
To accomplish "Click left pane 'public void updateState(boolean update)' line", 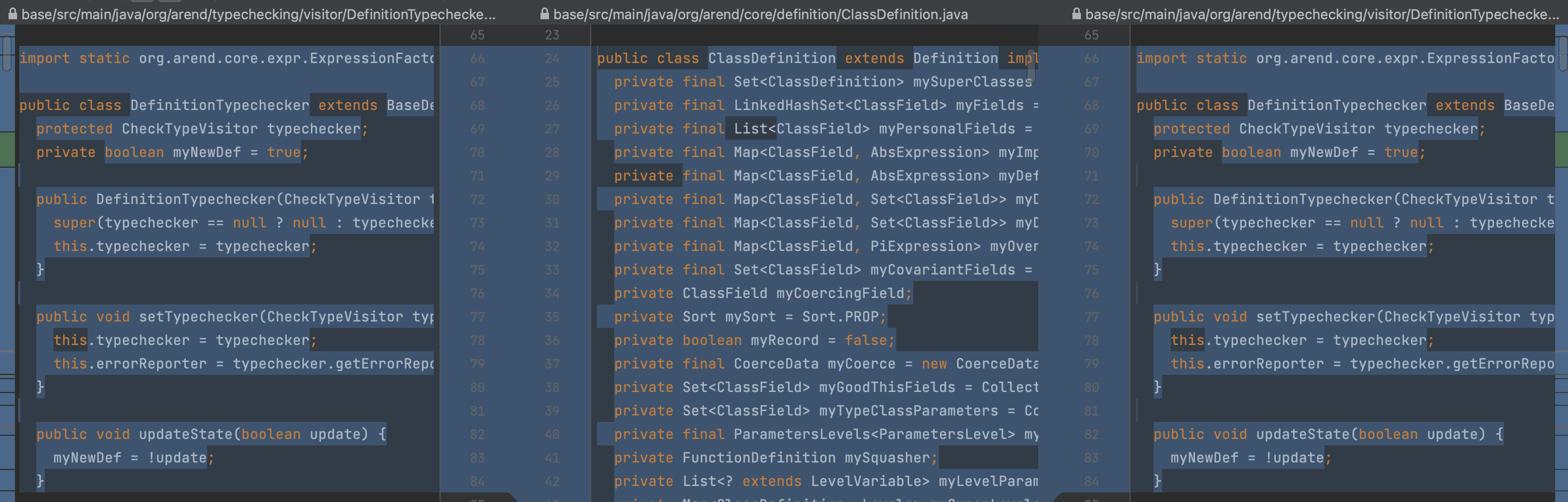I will 211,435.
